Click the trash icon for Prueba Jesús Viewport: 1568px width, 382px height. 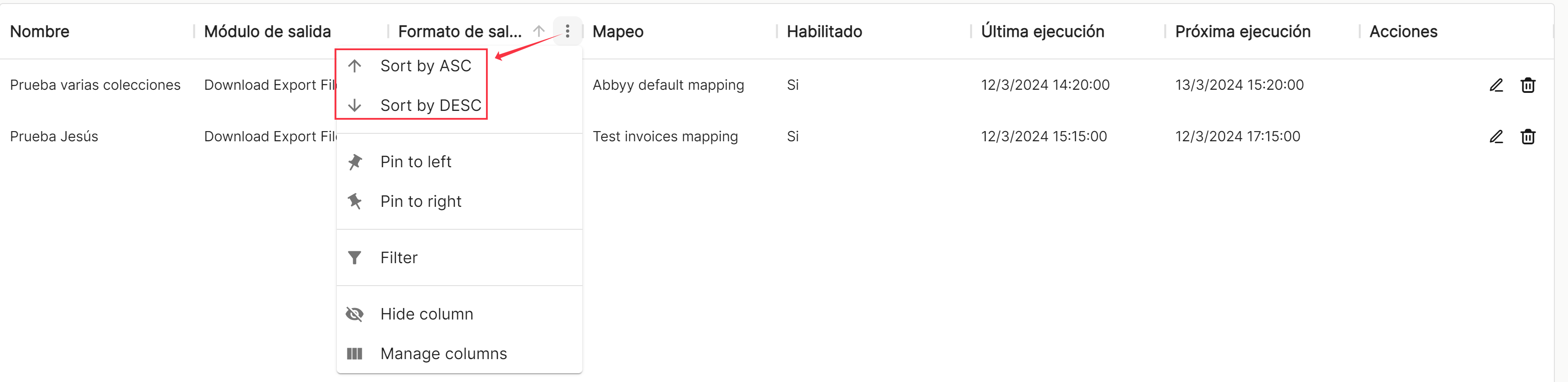[x=1528, y=136]
